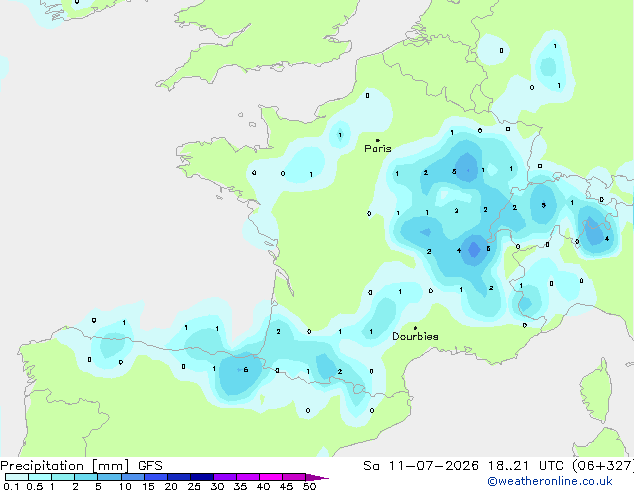Click the Paris city label

coord(378,148)
